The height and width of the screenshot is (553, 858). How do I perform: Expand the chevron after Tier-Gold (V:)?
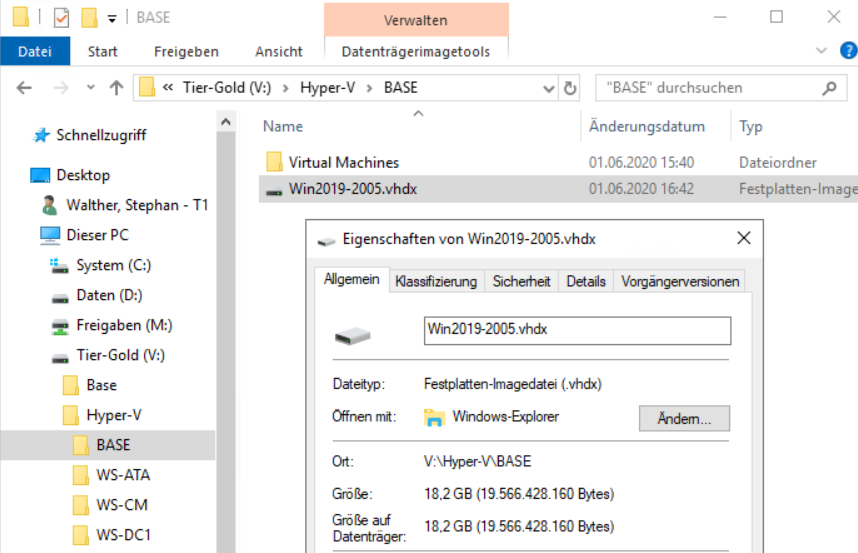[x=285, y=88]
